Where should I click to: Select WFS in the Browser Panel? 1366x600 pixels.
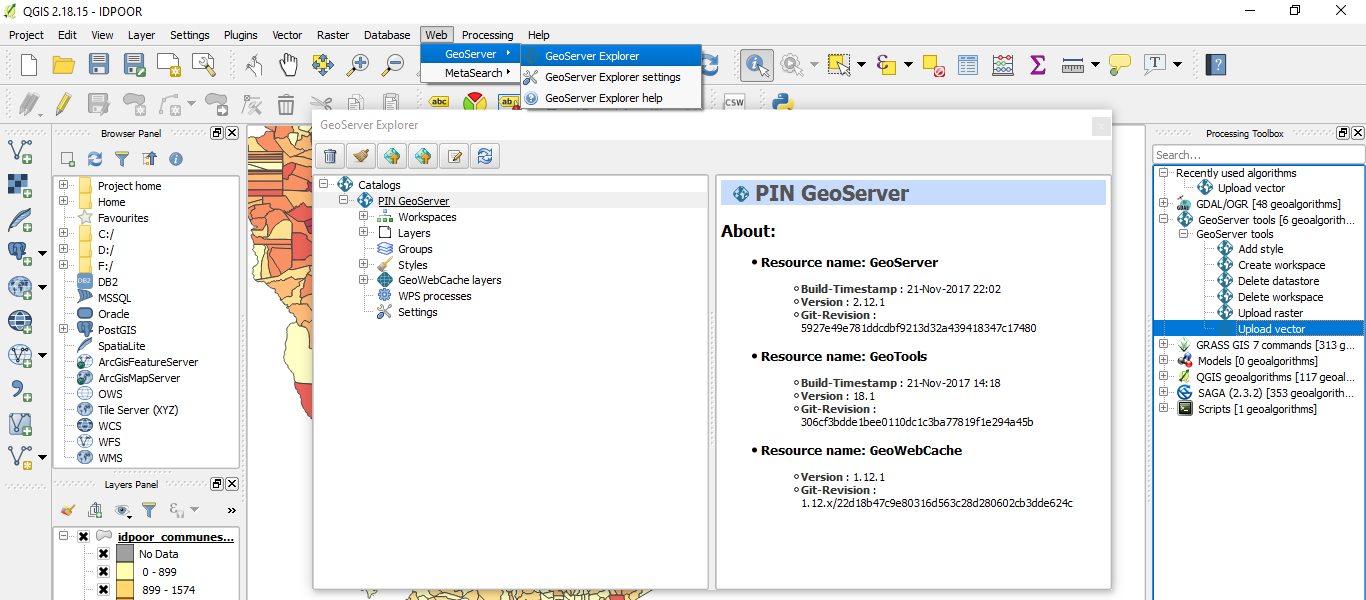coord(109,442)
